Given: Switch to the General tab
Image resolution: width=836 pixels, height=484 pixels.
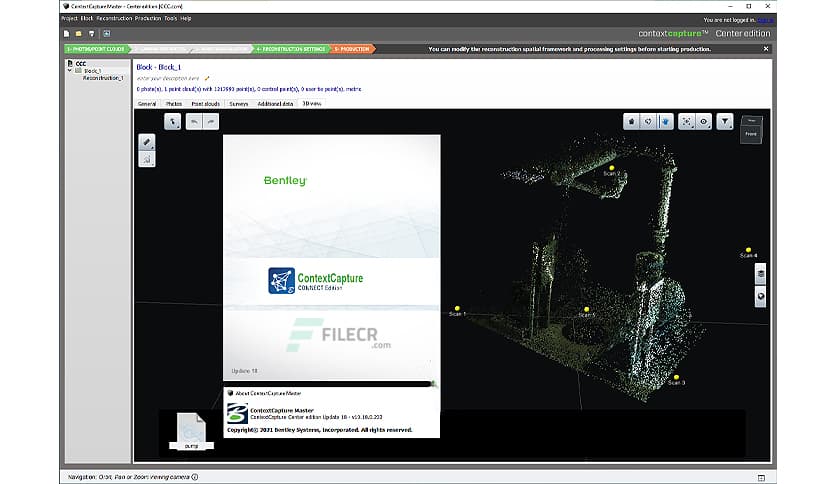Looking at the screenshot, I should [x=147, y=104].
